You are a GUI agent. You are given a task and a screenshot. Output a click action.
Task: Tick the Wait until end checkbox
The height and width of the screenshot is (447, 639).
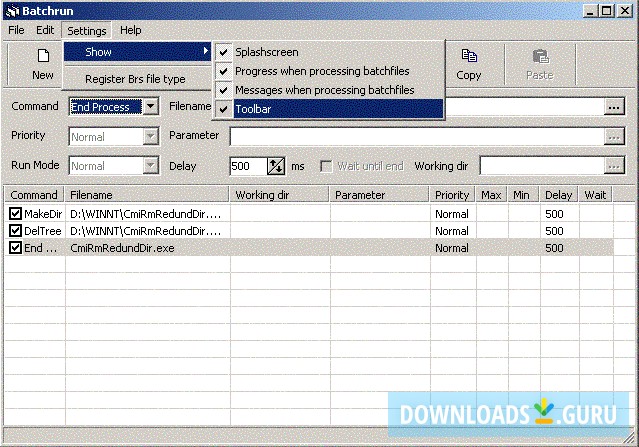click(326, 166)
